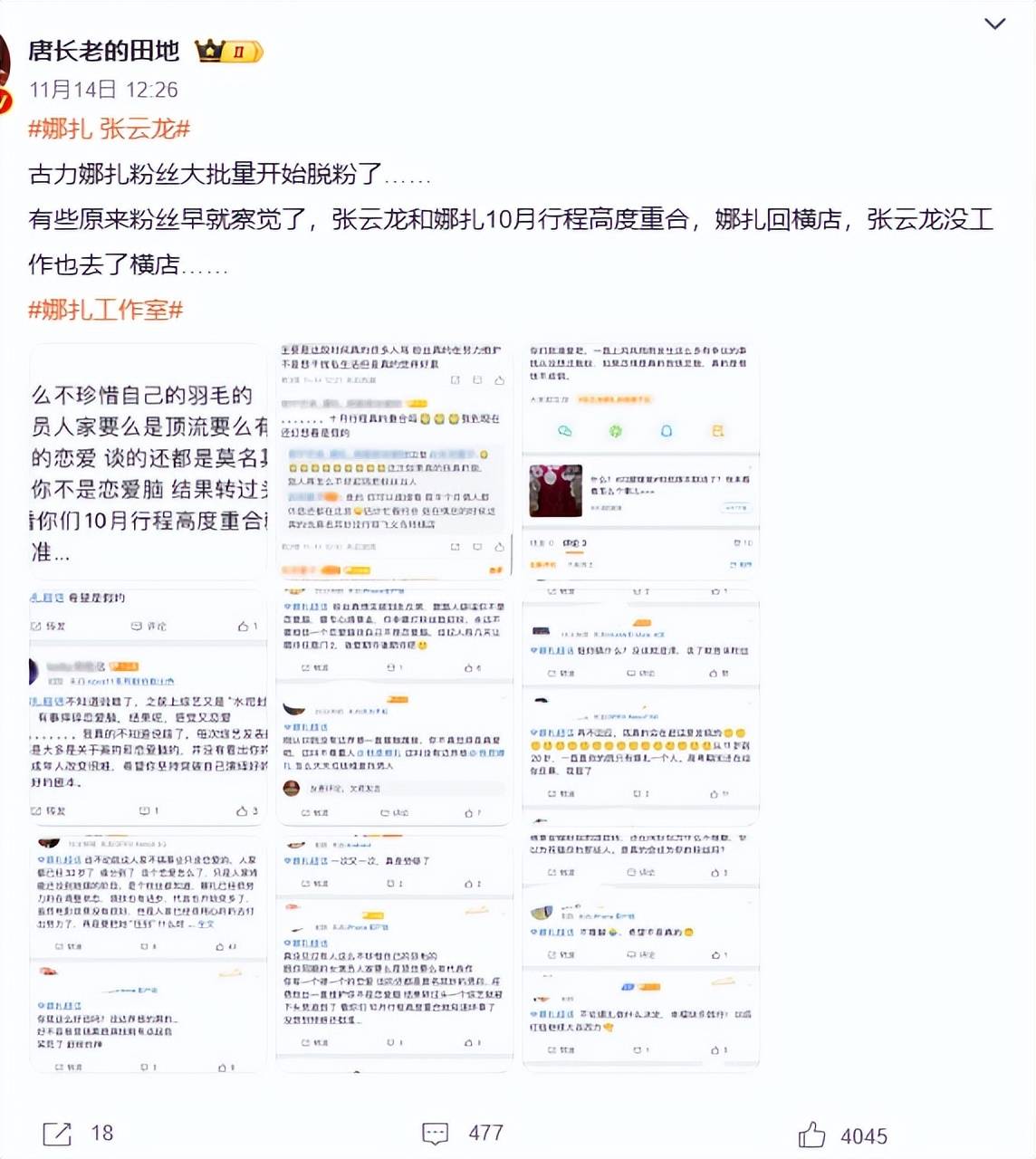The image size is (1036, 1159).
Task: Open top-middle comment screenshot thumbnail
Action: coord(395,462)
